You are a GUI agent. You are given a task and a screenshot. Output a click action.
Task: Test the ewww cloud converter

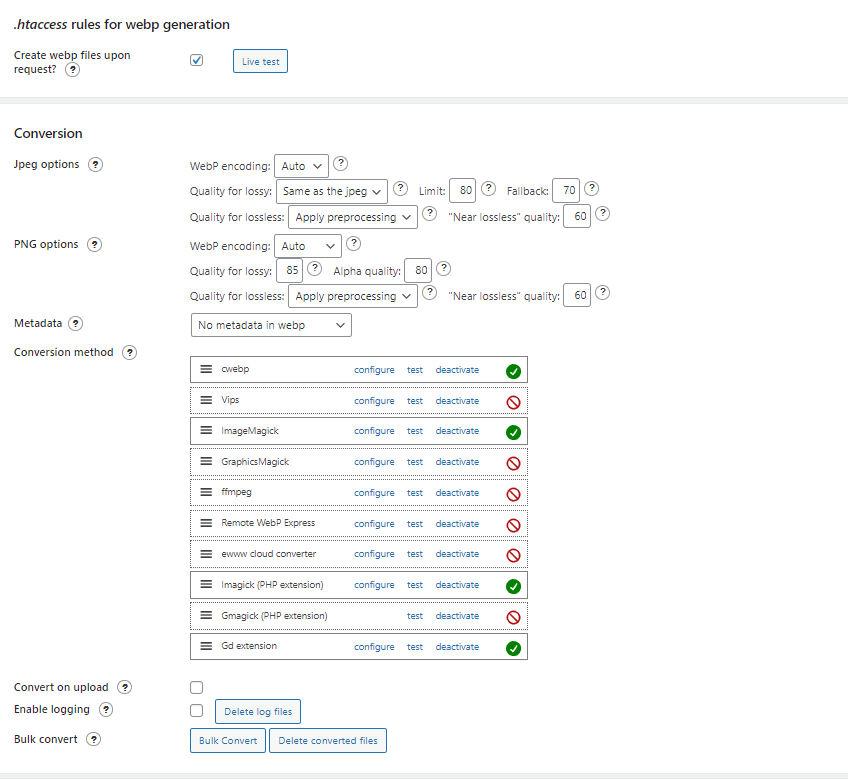tap(415, 554)
